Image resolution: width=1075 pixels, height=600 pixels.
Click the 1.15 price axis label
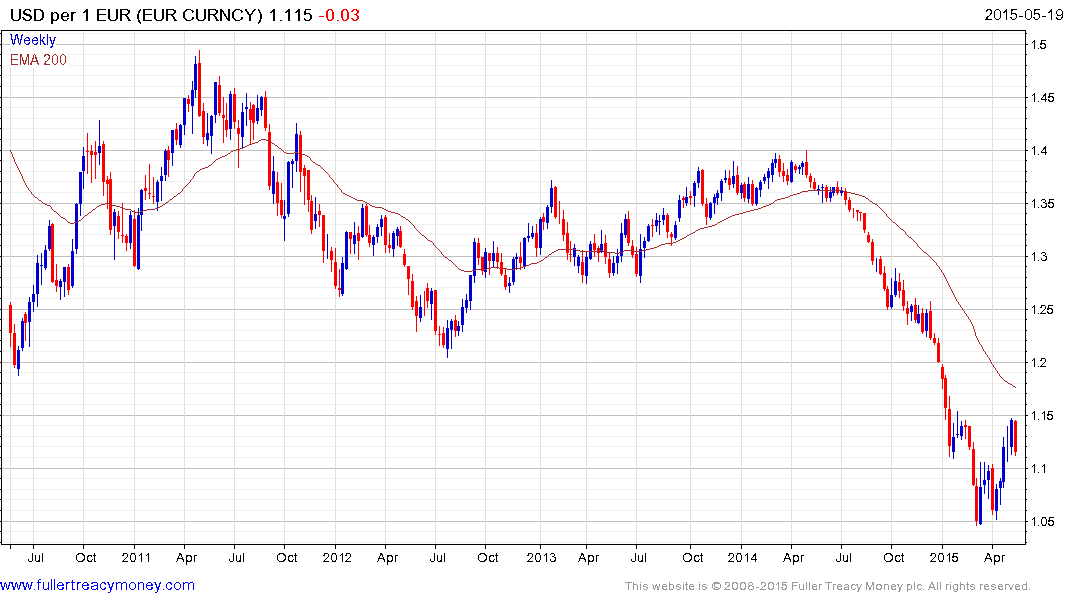tap(1043, 416)
